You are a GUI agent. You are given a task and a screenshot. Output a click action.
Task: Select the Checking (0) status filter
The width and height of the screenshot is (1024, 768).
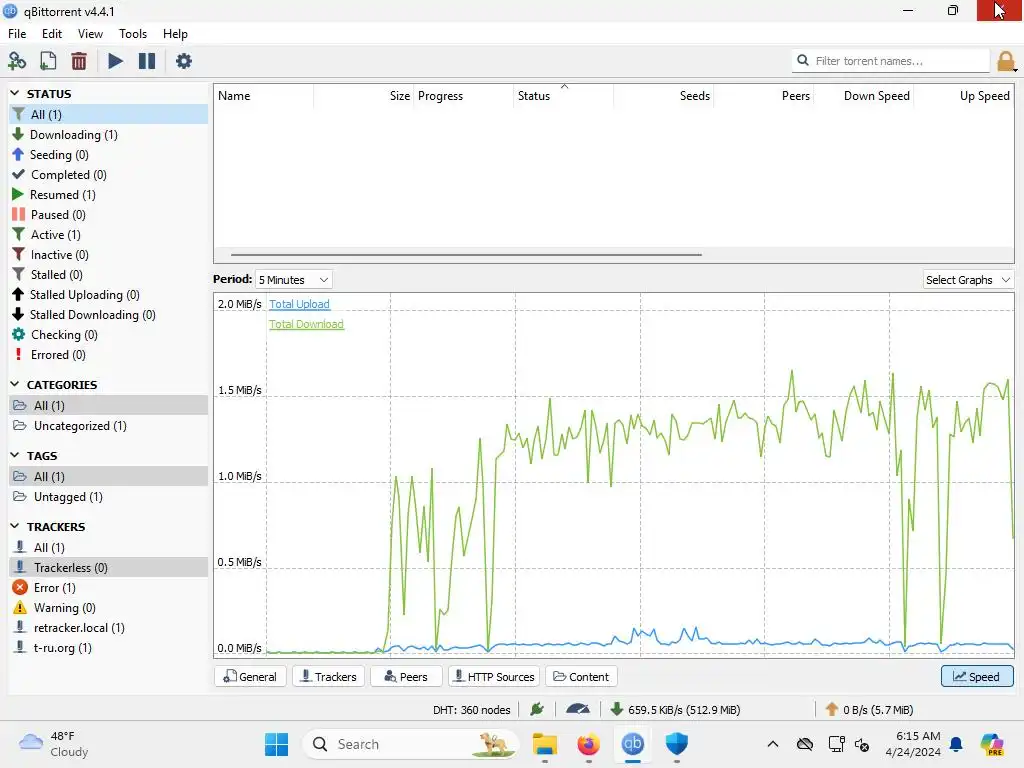click(x=108, y=335)
